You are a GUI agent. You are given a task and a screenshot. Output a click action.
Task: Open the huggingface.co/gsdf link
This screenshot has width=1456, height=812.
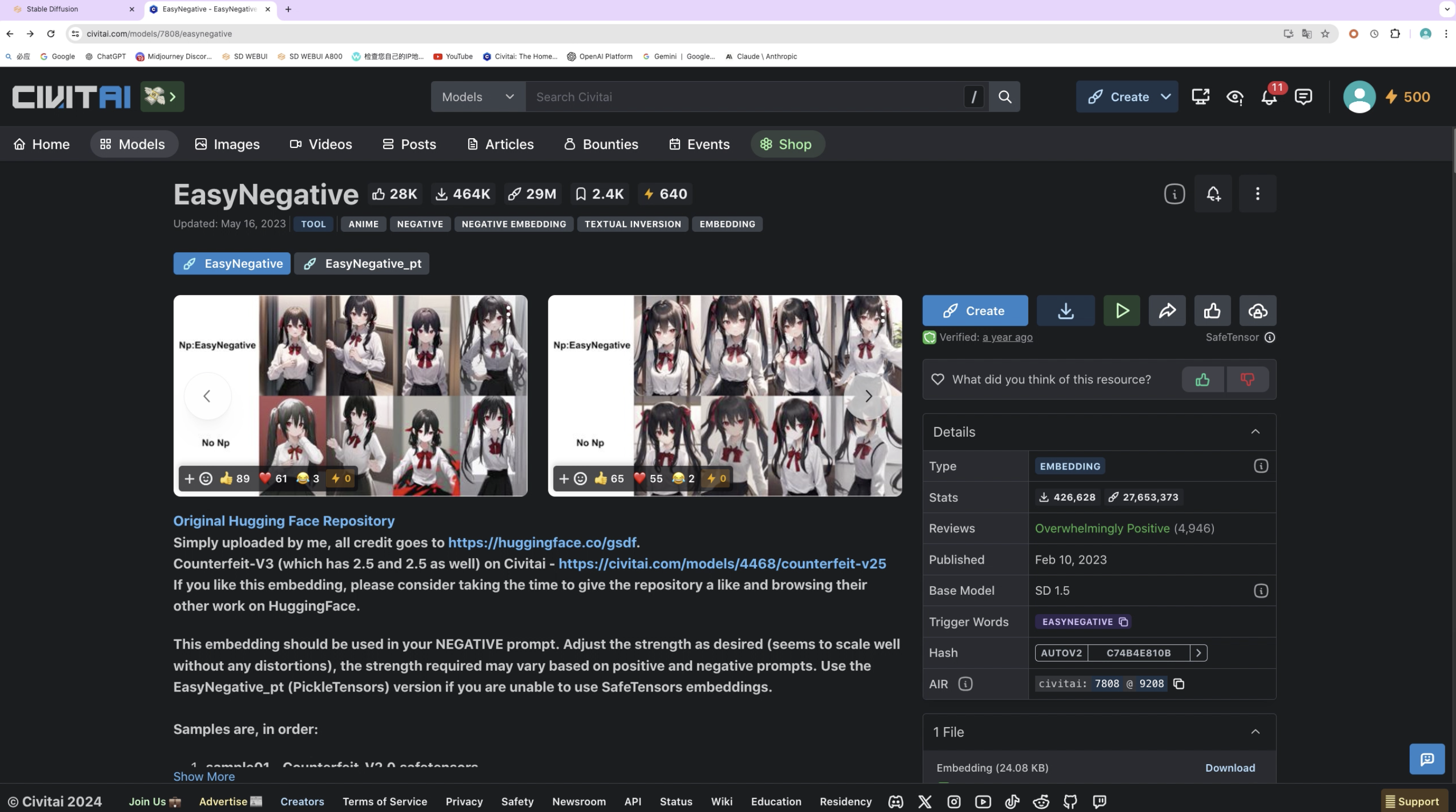541,543
